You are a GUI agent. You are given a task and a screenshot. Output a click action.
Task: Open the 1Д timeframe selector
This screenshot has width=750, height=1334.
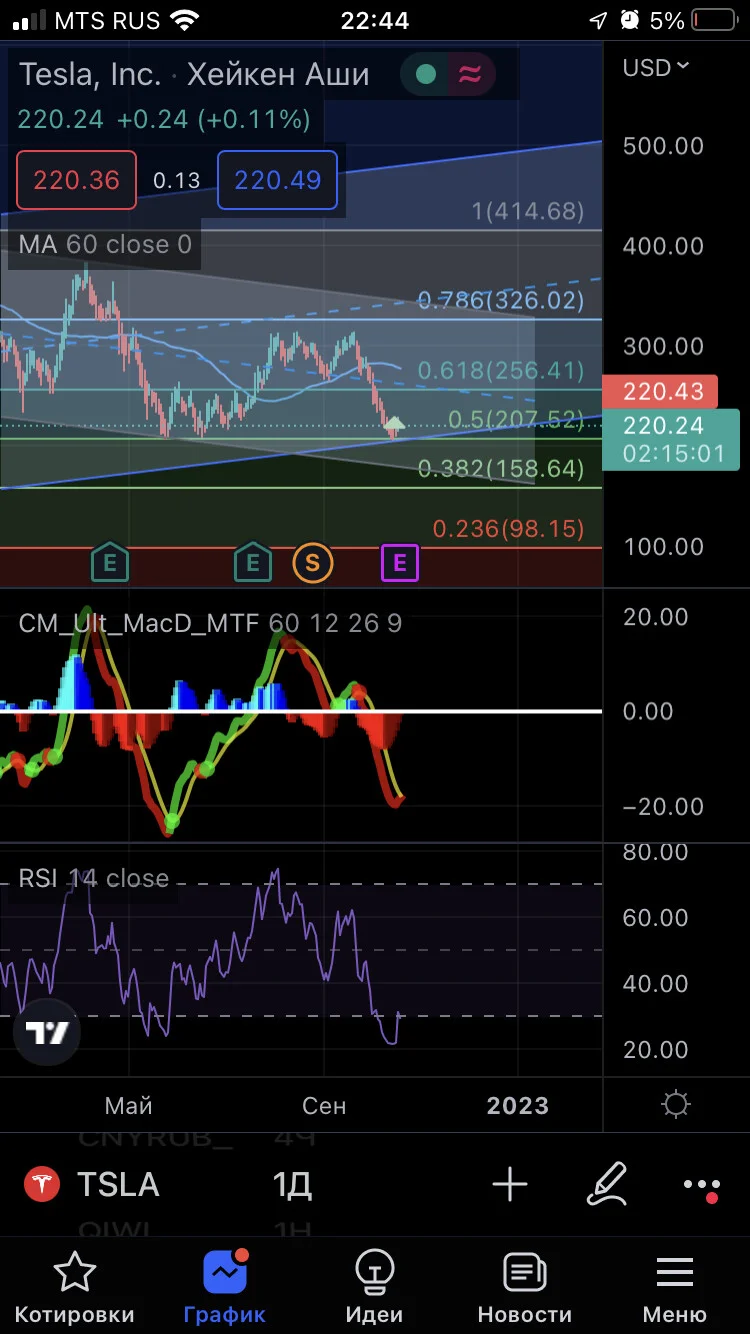pos(292,1185)
